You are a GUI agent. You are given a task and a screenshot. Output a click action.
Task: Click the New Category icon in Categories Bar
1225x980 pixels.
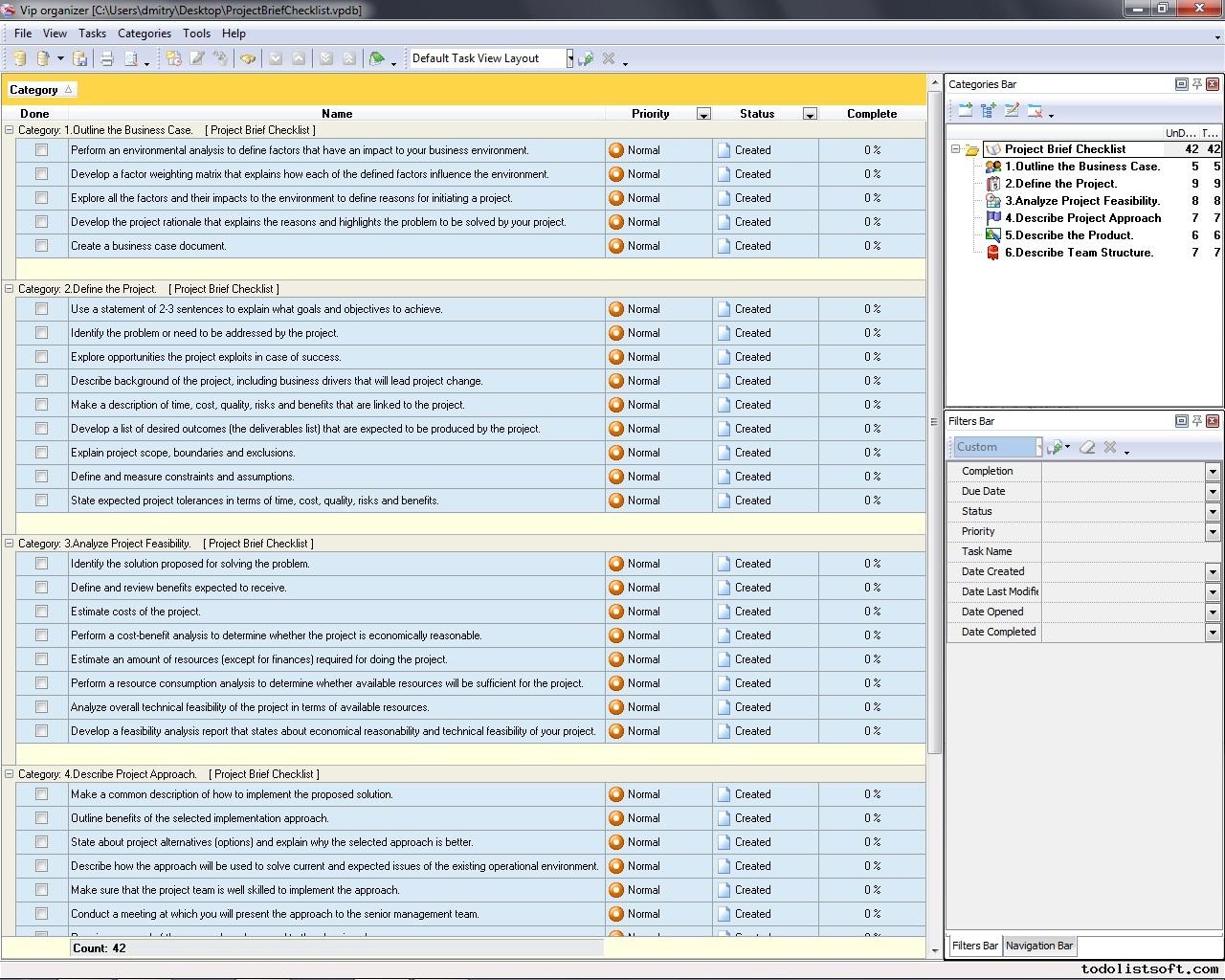pyautogui.click(x=965, y=111)
